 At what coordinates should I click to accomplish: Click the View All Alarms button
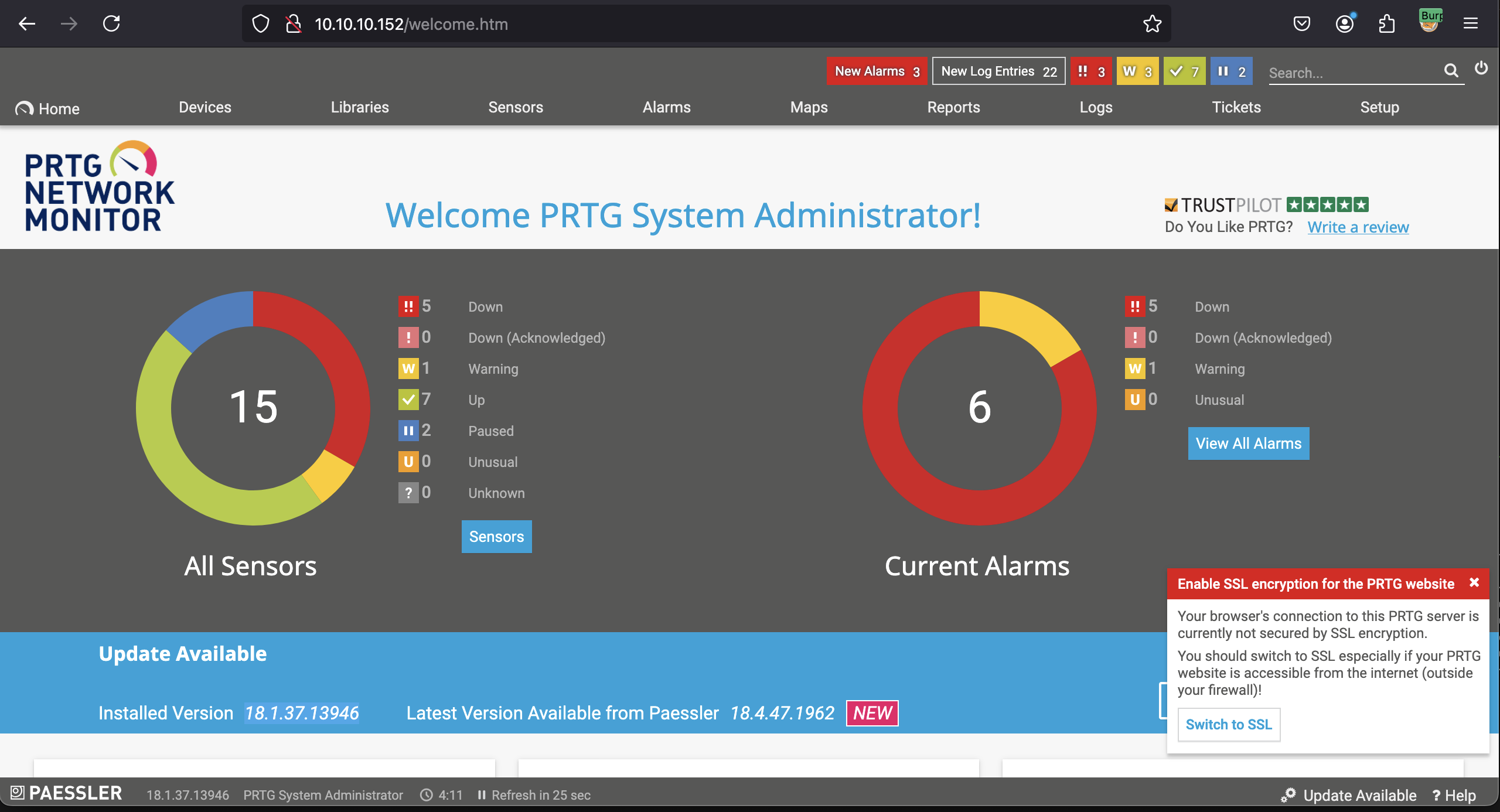point(1249,443)
